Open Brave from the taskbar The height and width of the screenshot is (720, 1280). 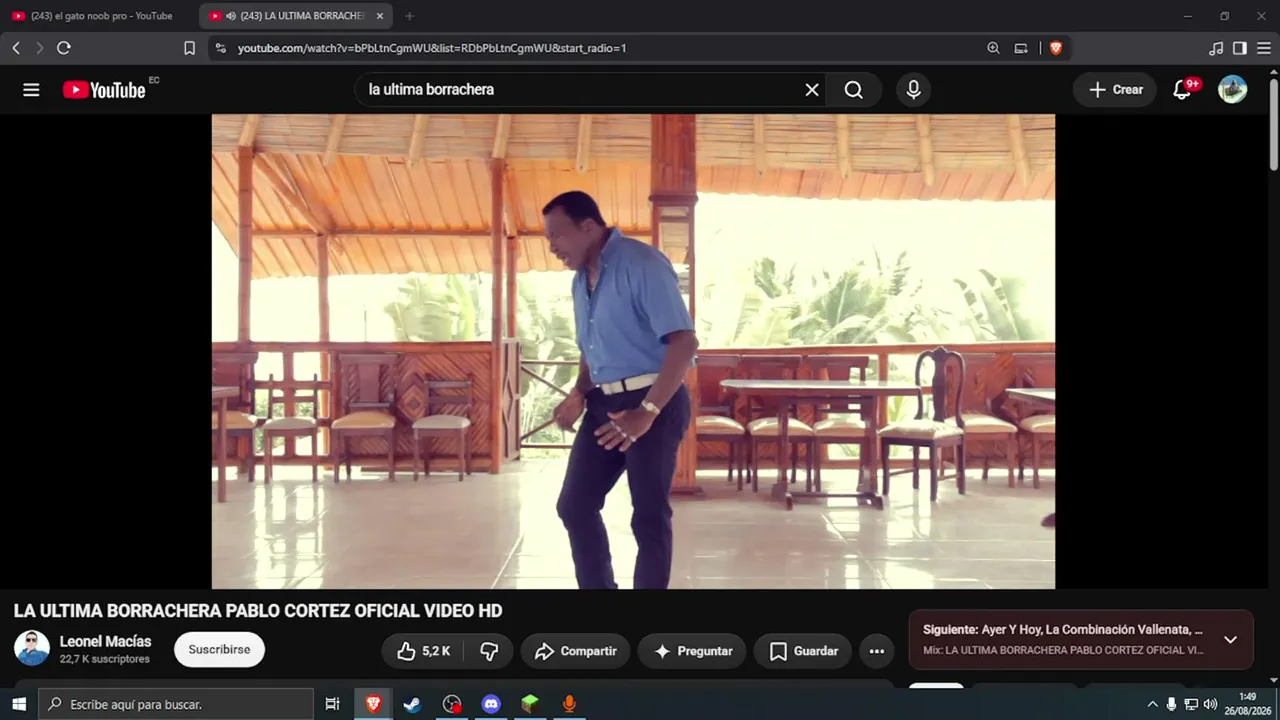tap(374, 704)
